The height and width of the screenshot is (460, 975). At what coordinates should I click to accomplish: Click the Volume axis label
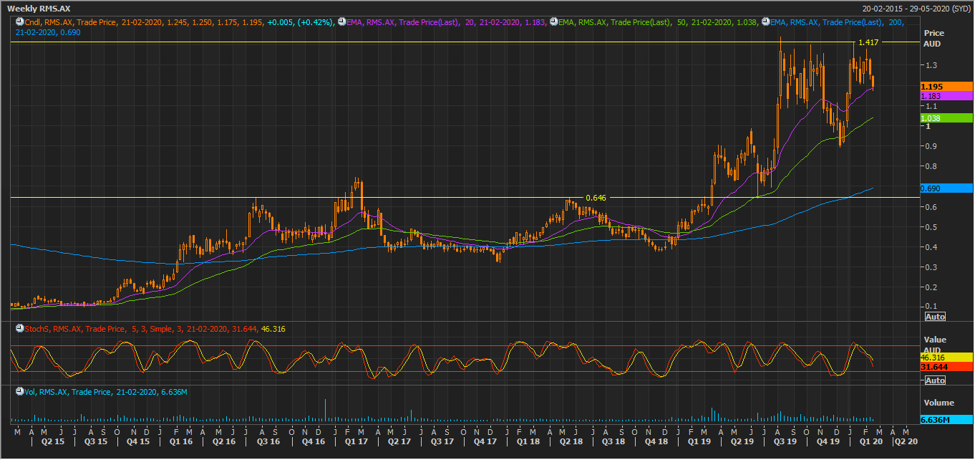(938, 403)
